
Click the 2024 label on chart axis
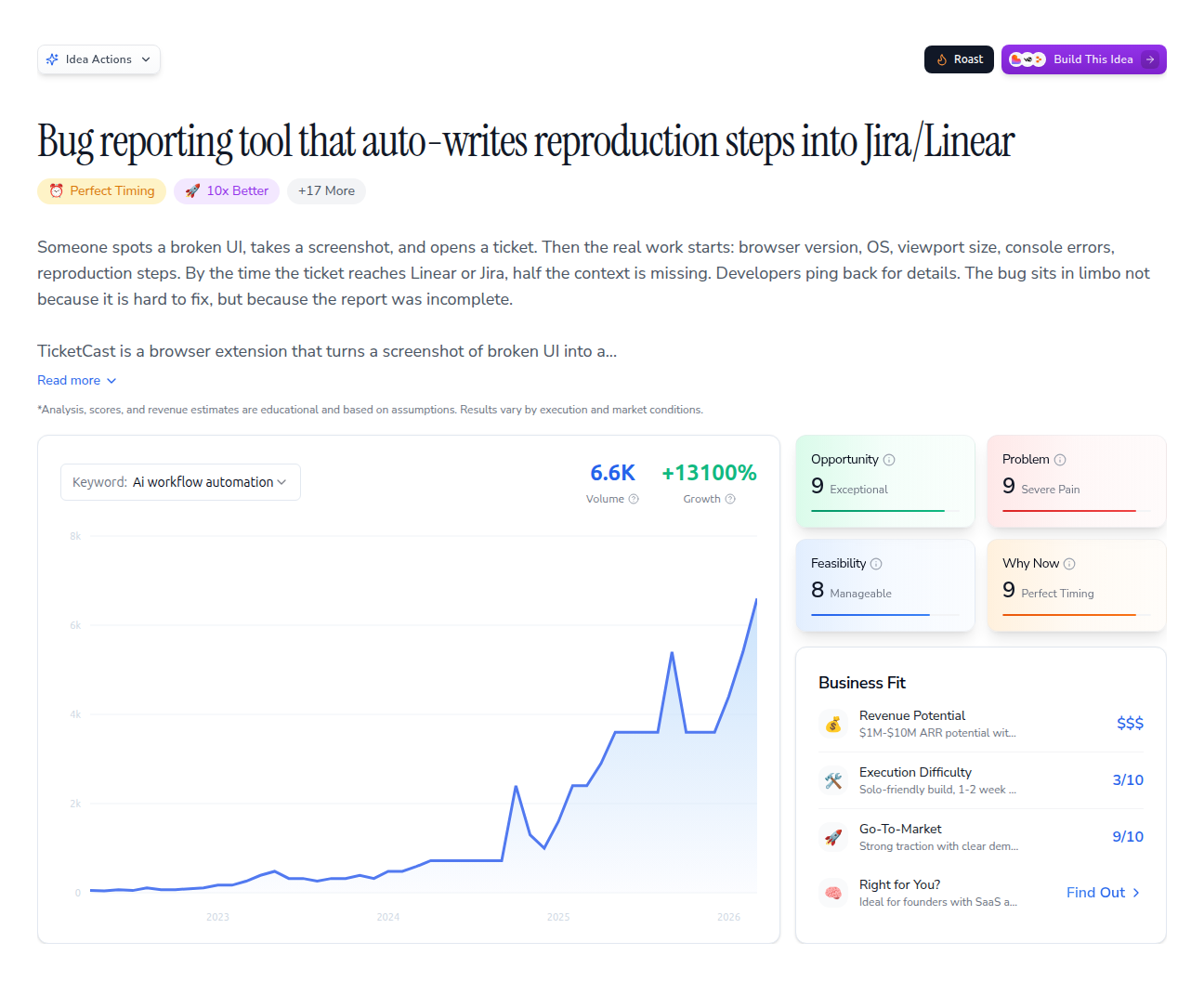click(388, 917)
